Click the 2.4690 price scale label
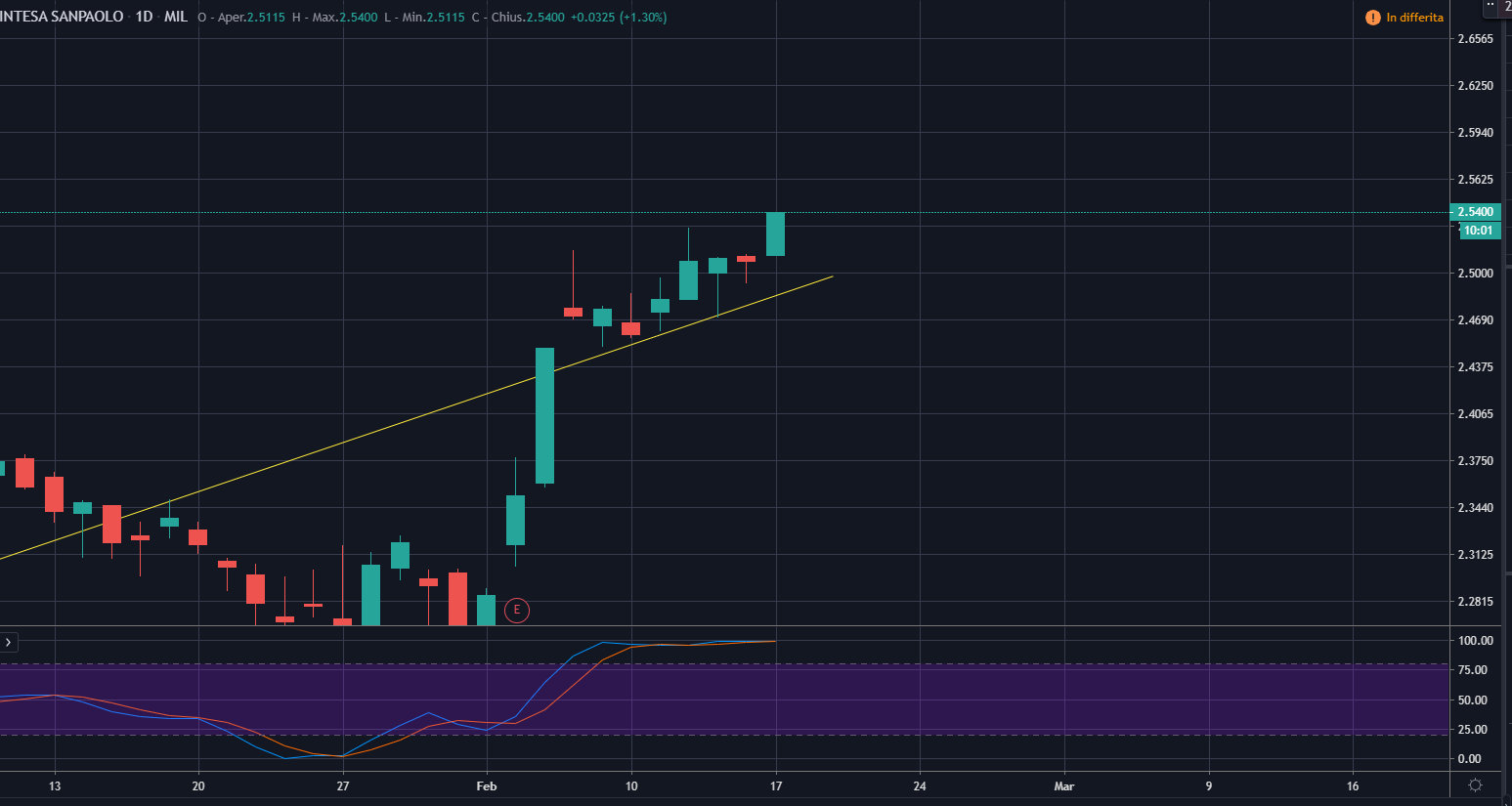The width and height of the screenshot is (1512, 806). point(1476,320)
